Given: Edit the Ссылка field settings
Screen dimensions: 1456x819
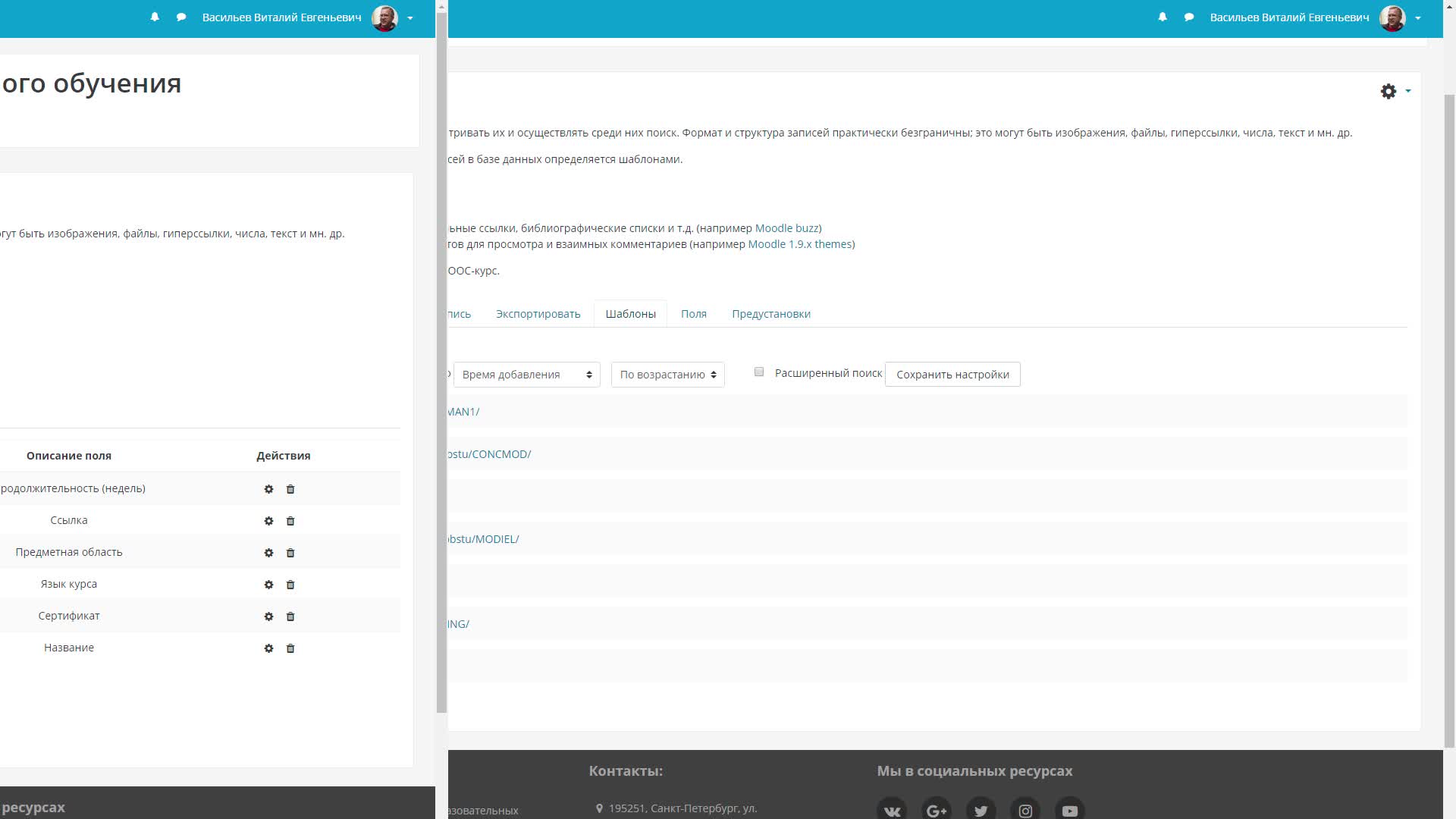Looking at the screenshot, I should pyautogui.click(x=268, y=521).
